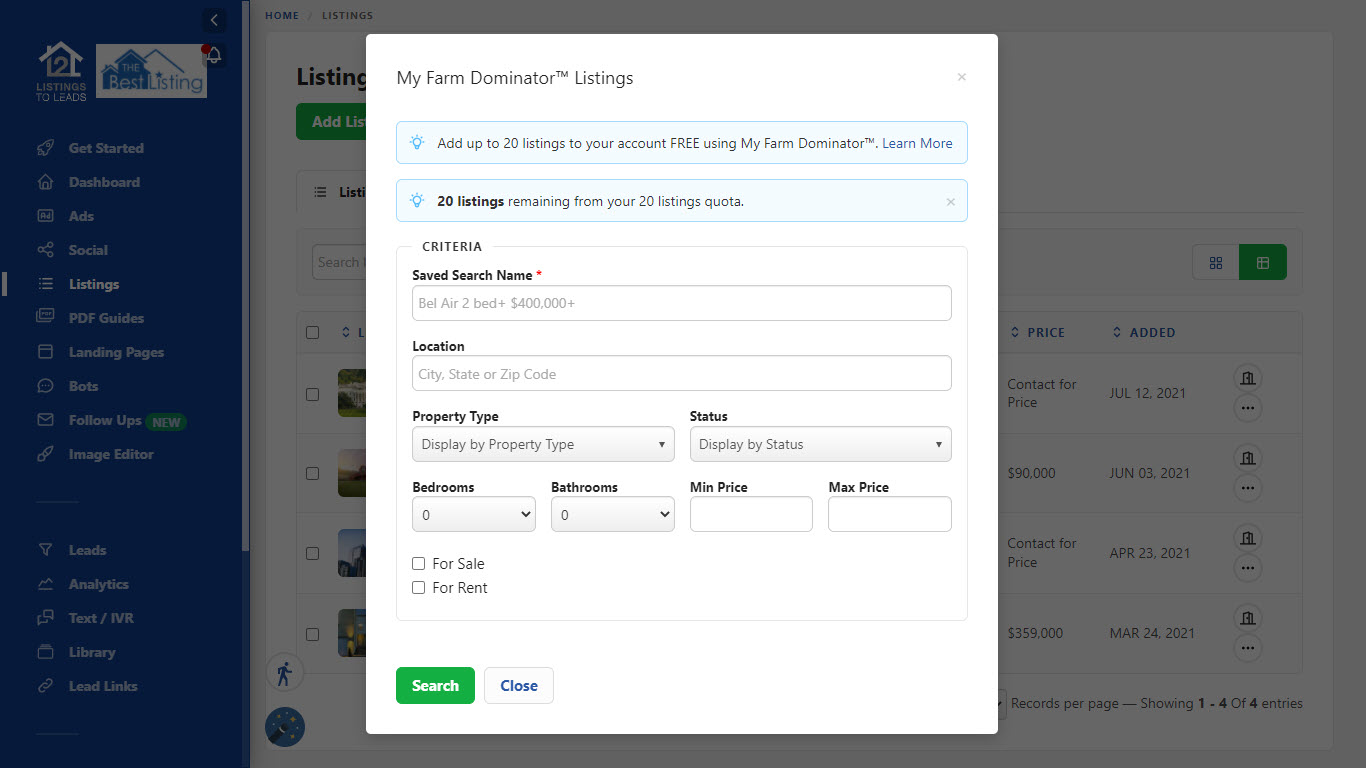Click the magic wand floating icon

coord(284,727)
